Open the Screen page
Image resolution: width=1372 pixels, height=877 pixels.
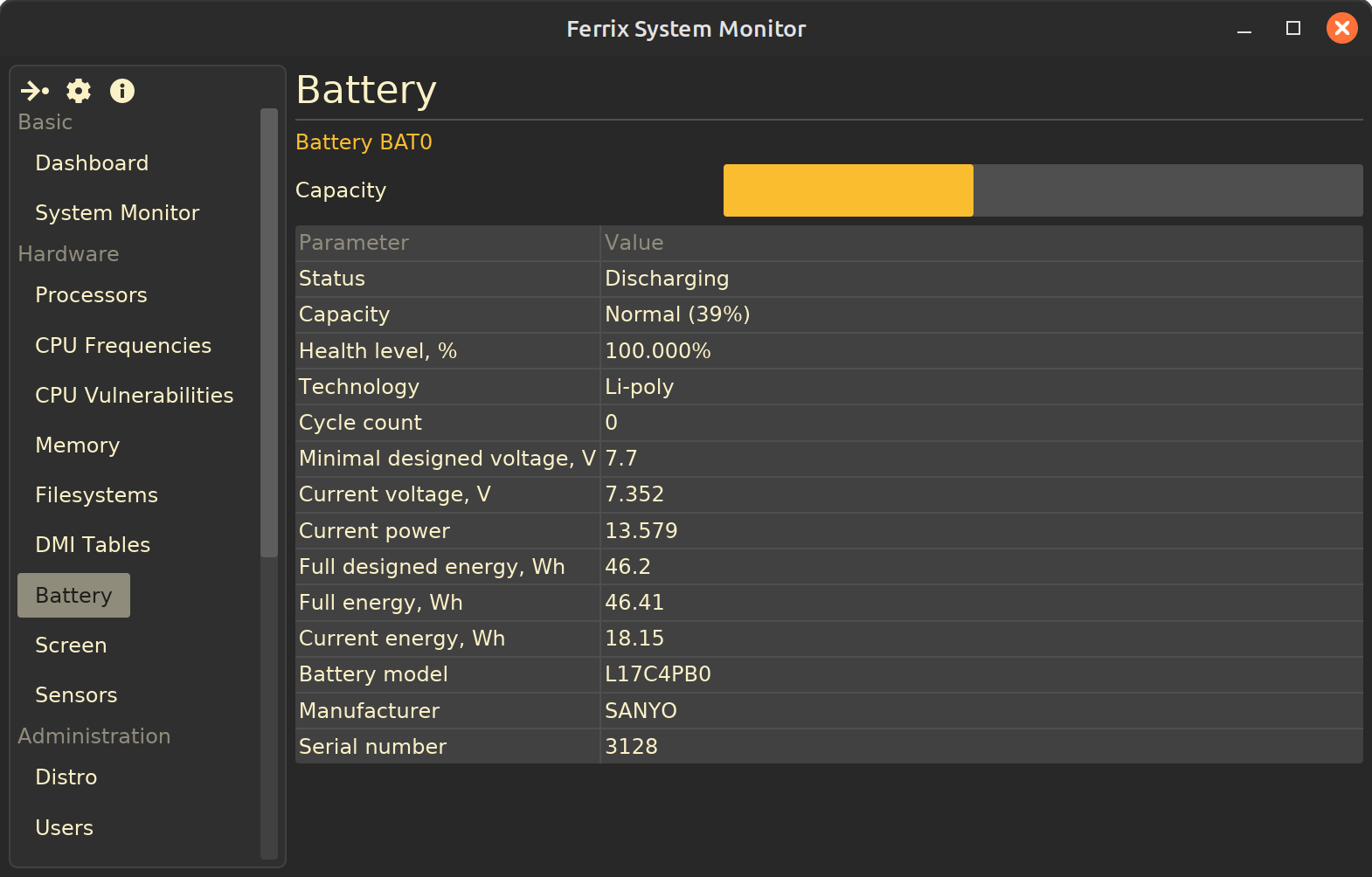[71, 646]
